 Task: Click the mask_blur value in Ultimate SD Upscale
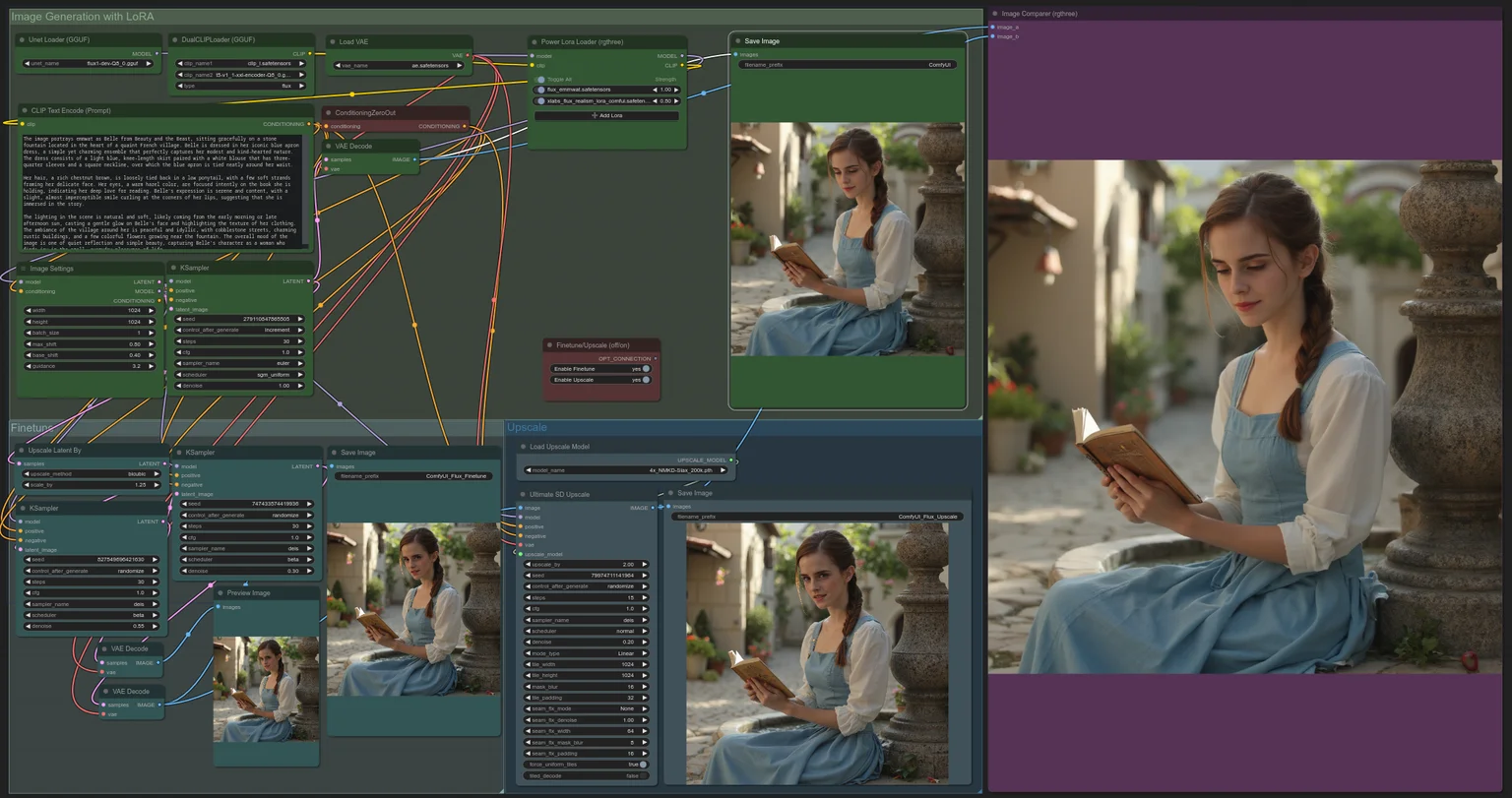588,687
